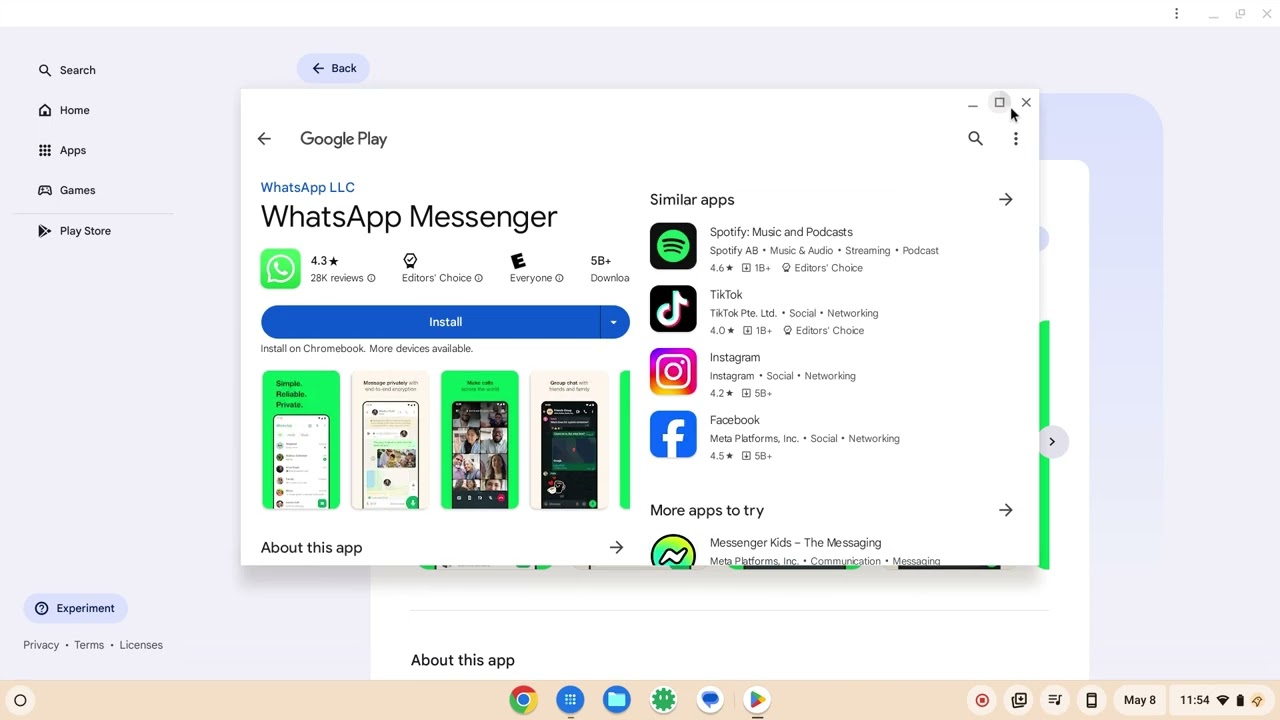Screen dimensions: 1280x720
Task: Click the Facebook app icon
Action: point(673,434)
